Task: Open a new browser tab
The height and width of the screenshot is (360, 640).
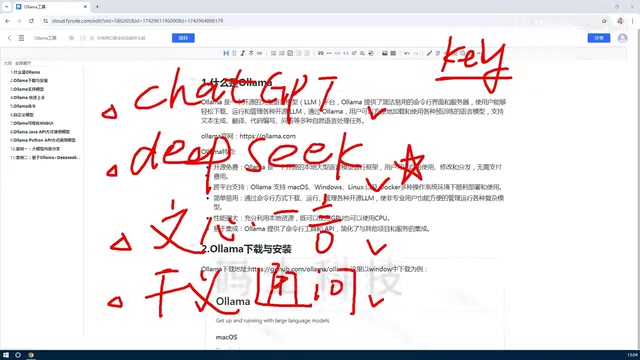Action: 97,7
